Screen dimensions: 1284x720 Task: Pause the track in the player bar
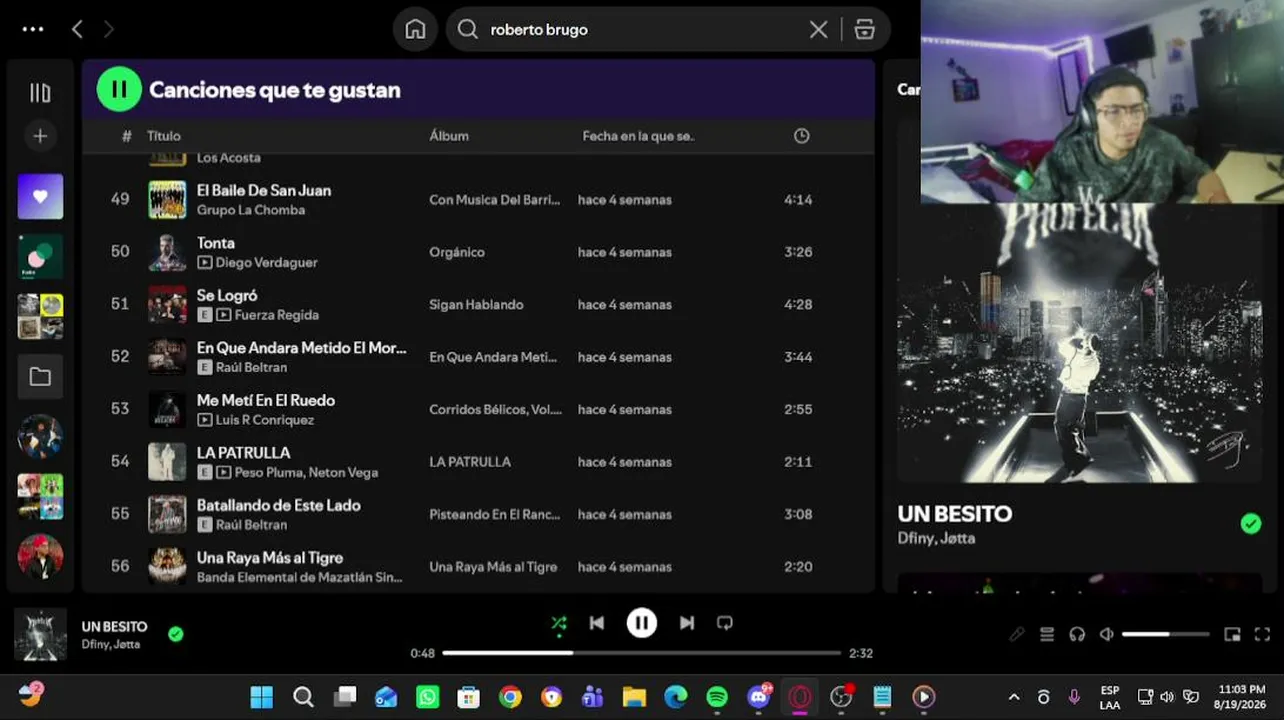click(x=641, y=623)
